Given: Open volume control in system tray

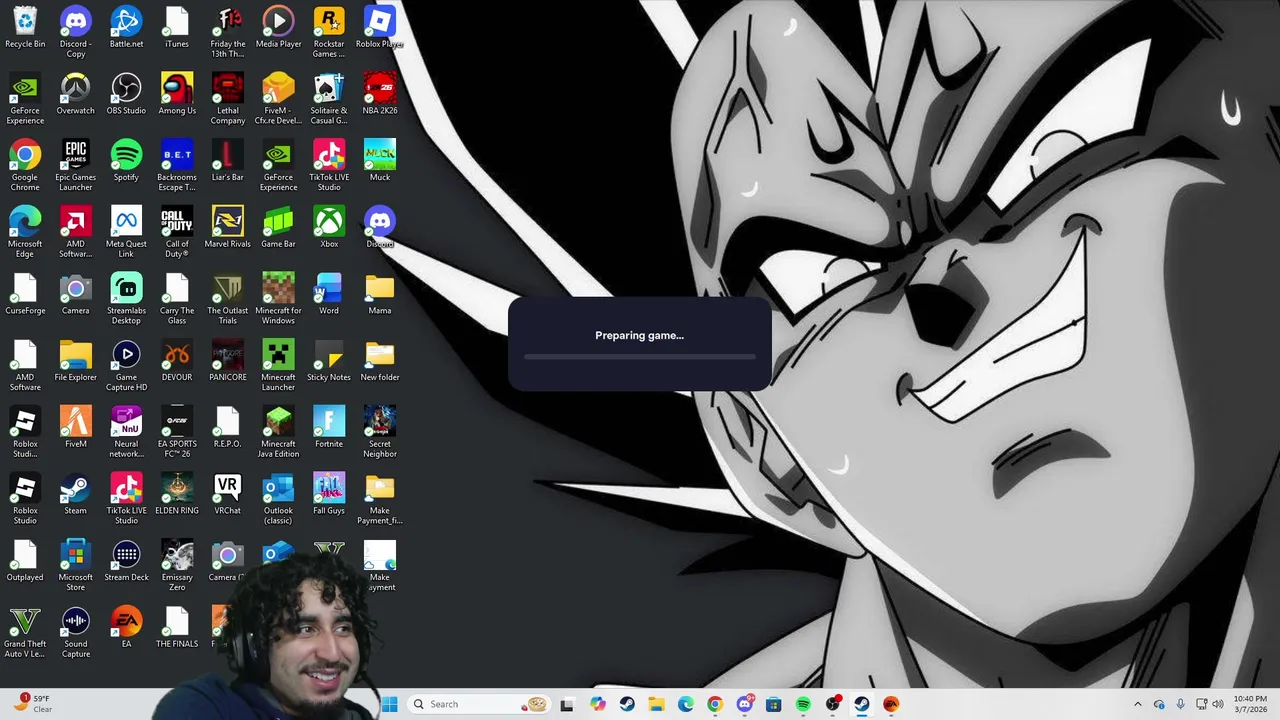Looking at the screenshot, I should 1218,704.
